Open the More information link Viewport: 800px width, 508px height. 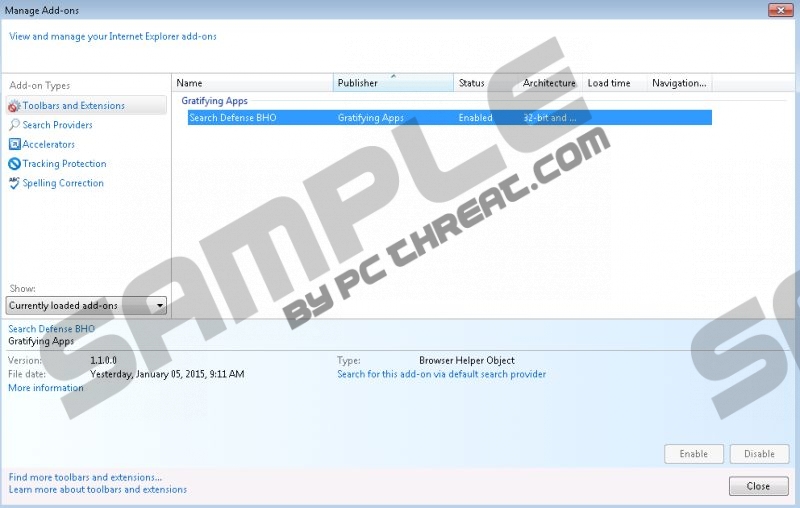pos(46,388)
